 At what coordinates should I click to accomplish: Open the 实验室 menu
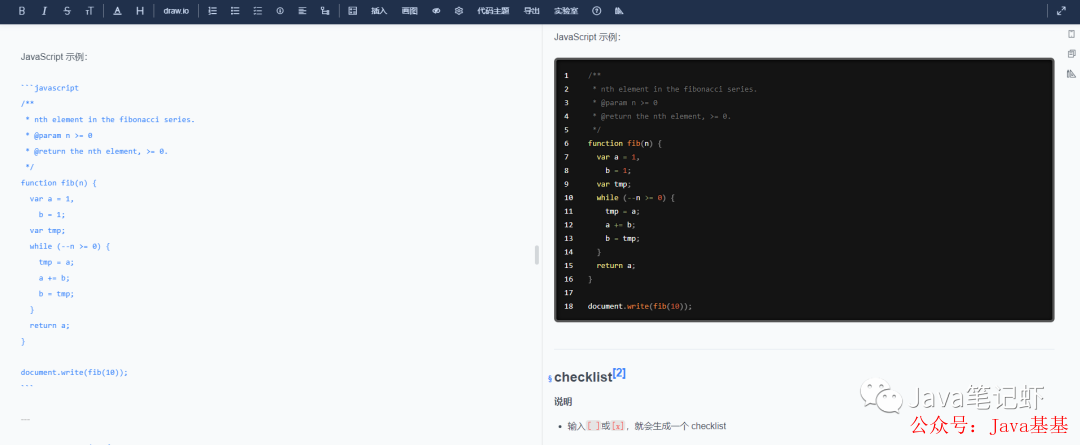point(566,11)
